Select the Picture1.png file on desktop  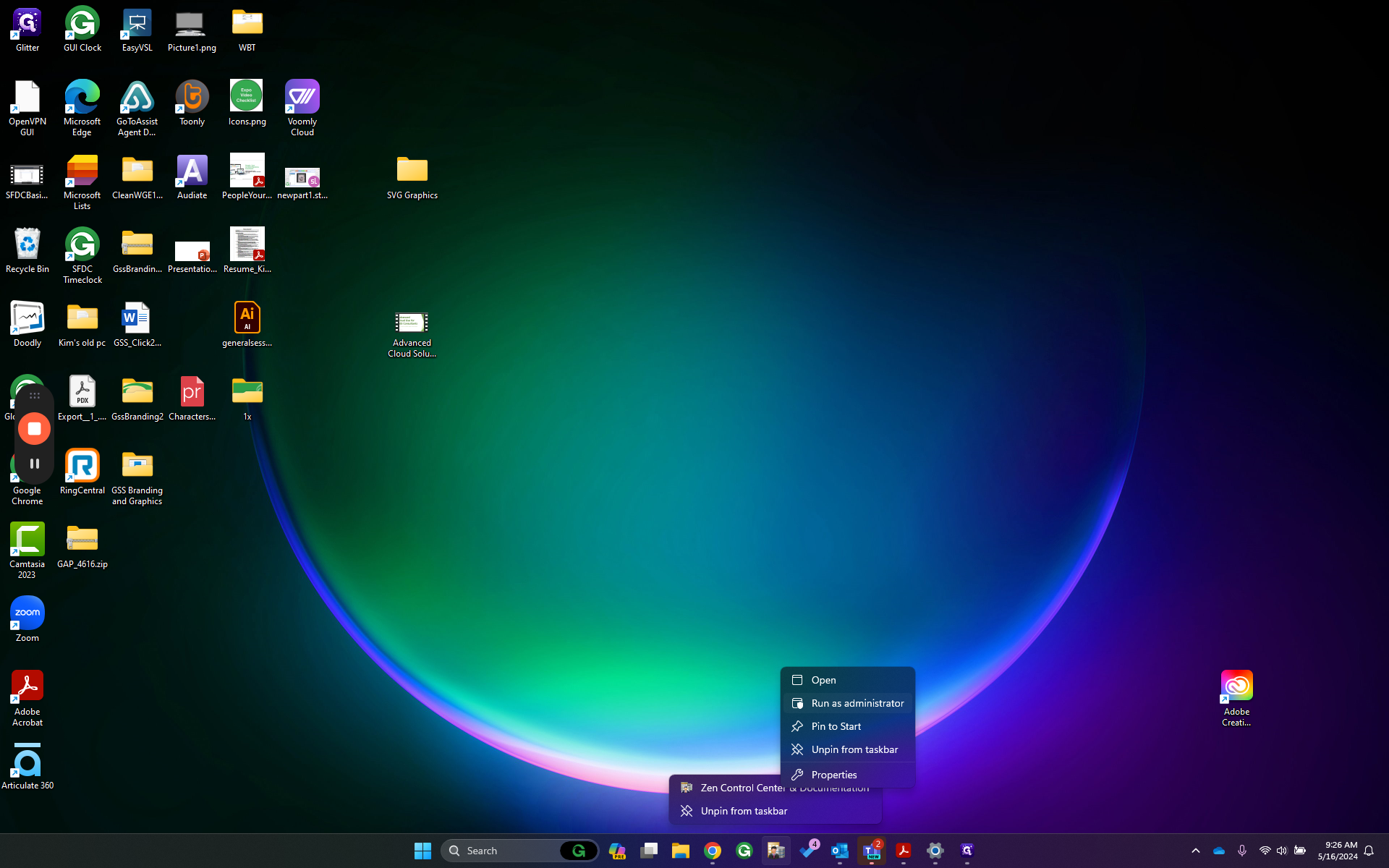(192, 30)
